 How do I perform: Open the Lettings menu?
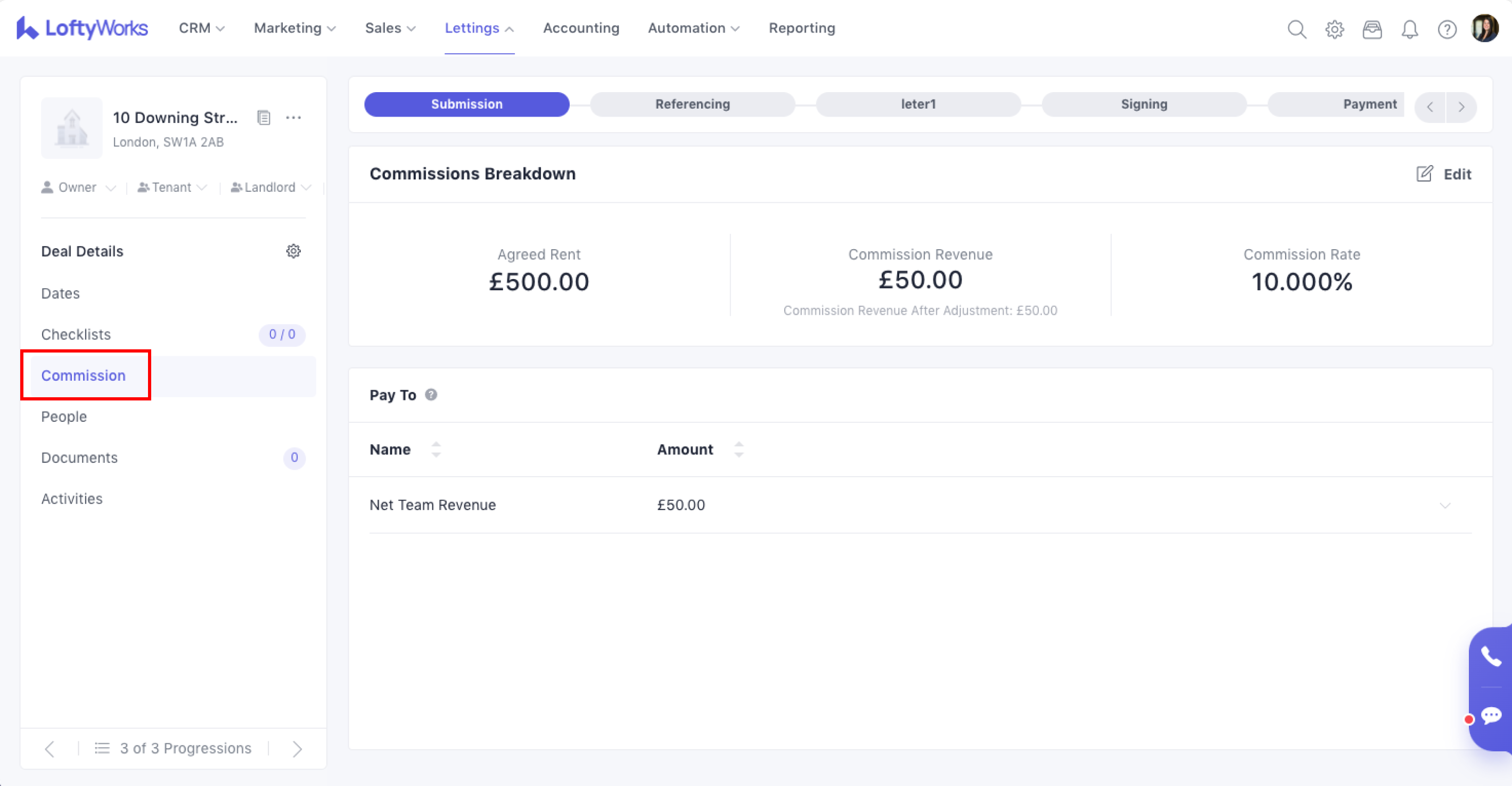click(x=479, y=28)
